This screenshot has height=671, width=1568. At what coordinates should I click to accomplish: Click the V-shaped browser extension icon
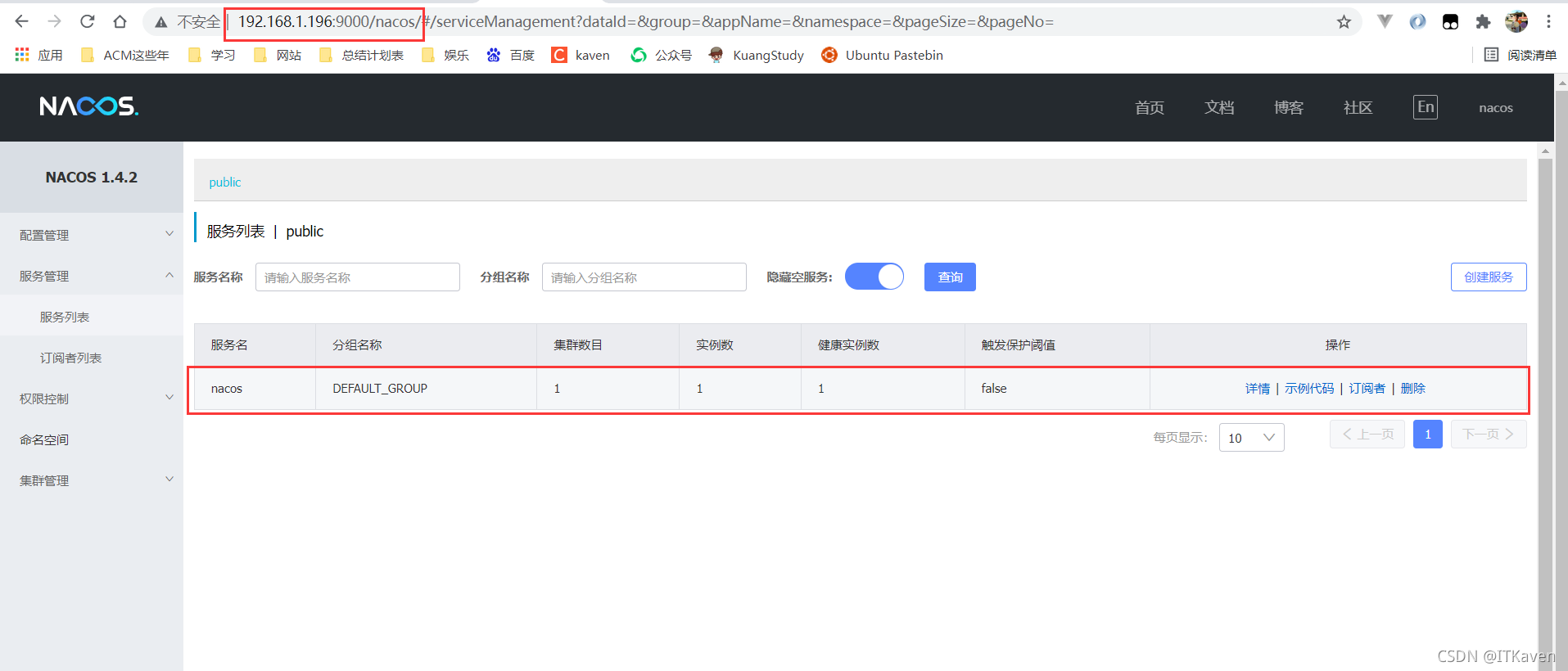click(1385, 22)
